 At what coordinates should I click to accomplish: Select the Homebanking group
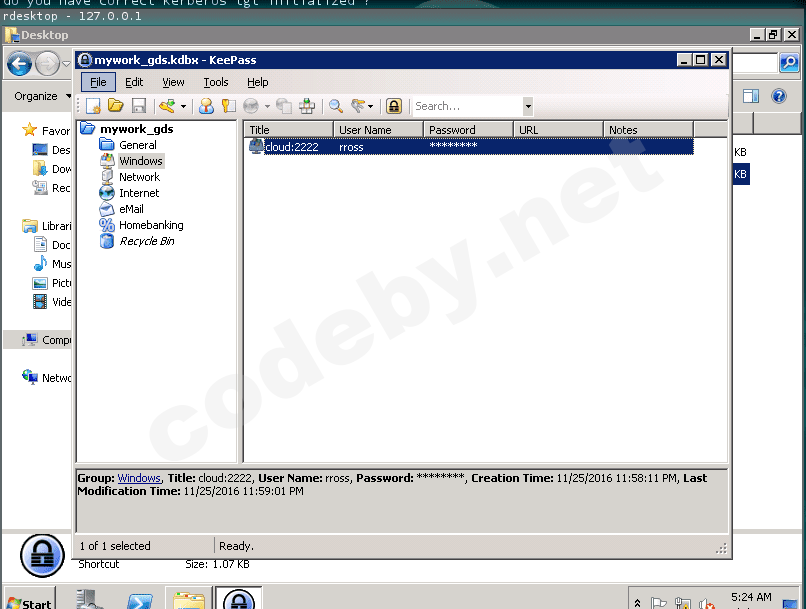(x=151, y=225)
